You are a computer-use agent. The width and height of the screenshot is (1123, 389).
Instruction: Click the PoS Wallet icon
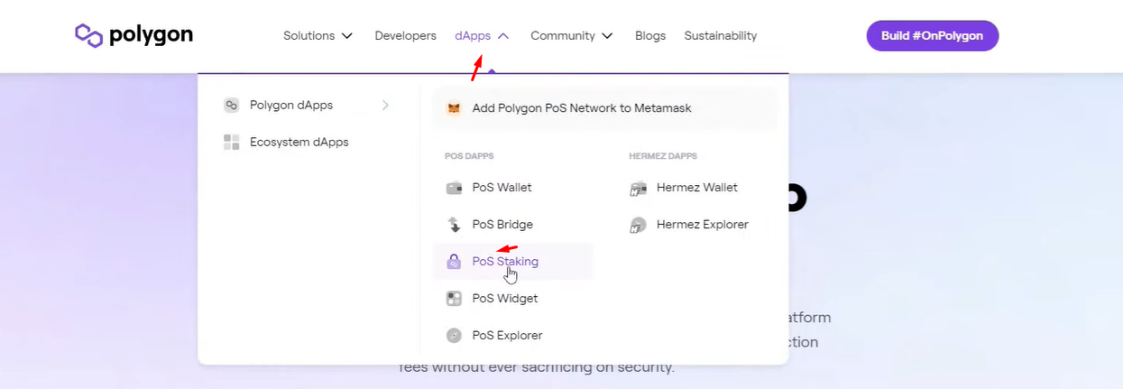[x=454, y=188]
